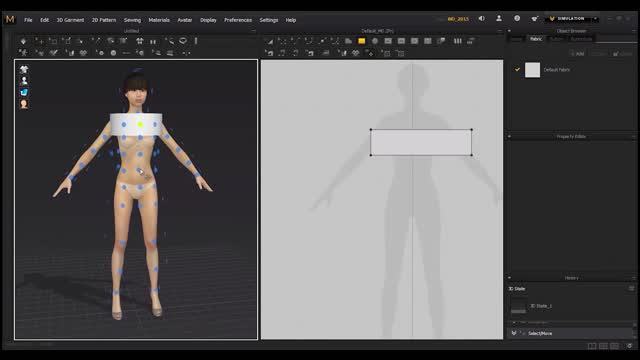This screenshot has width=640, height=360.
Task: Switch to the Buttonhole tab in Object Browser
Action: 582,39
